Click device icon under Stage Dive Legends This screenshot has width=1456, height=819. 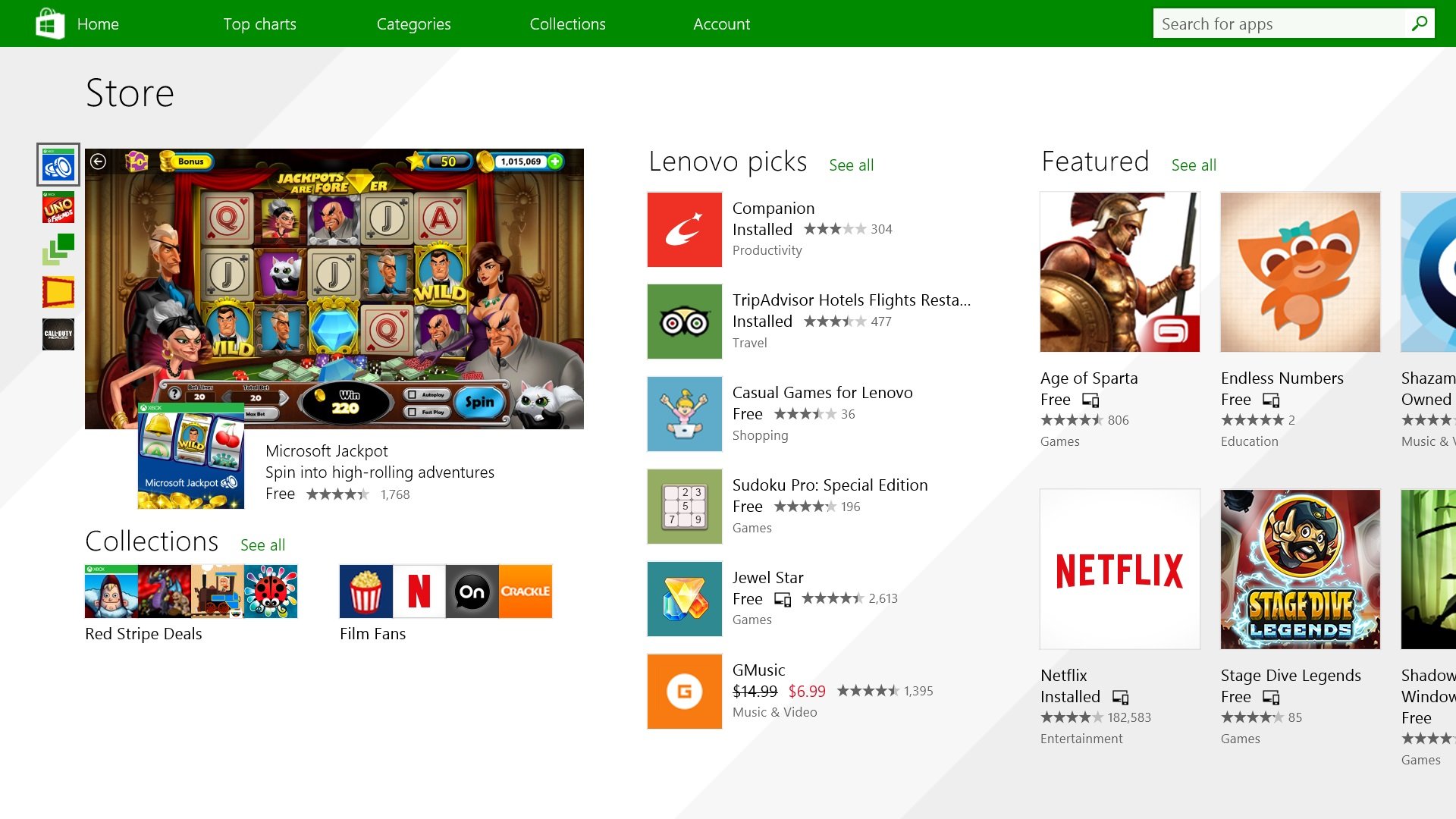(1270, 698)
